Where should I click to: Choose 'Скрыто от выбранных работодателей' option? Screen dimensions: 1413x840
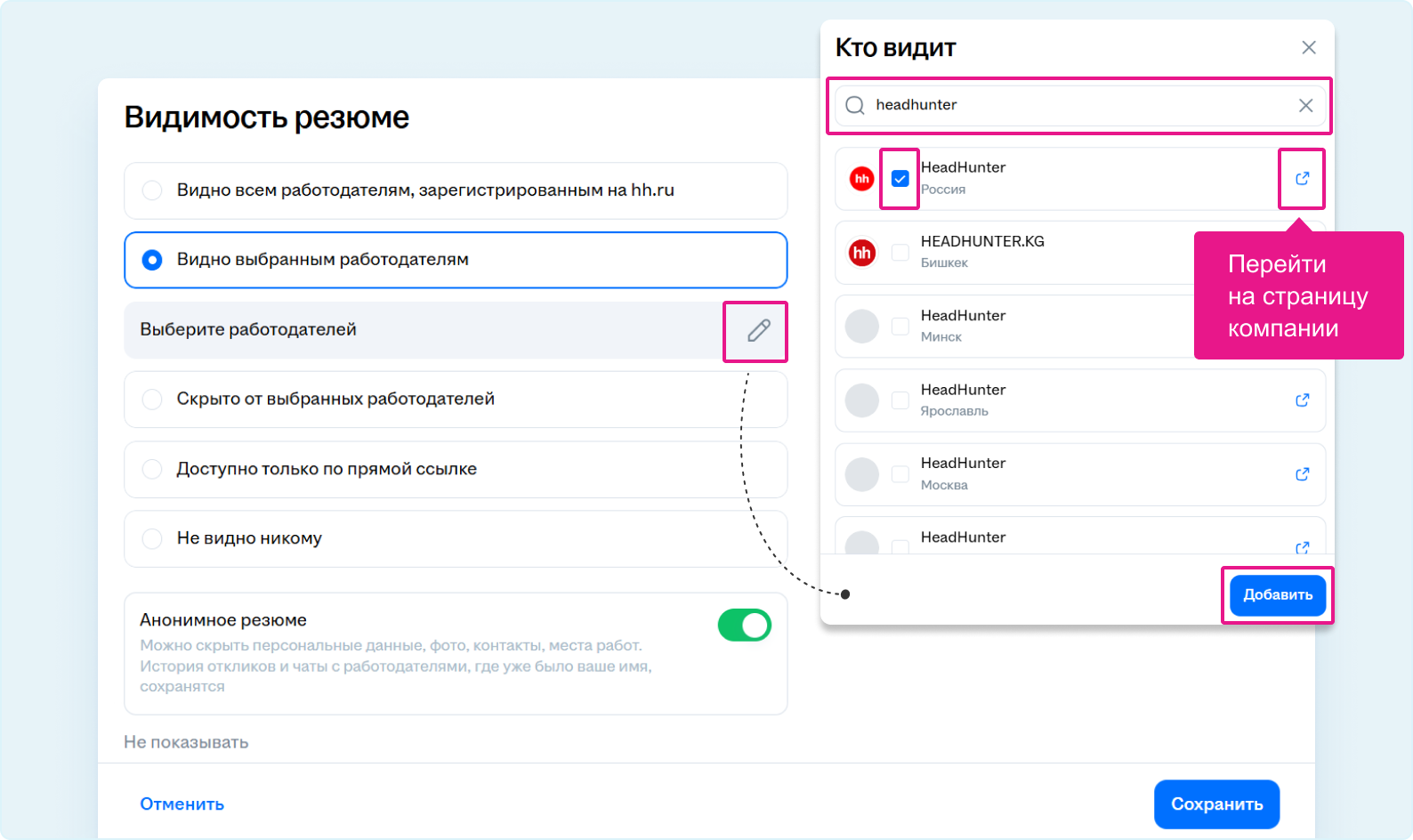coord(152,400)
